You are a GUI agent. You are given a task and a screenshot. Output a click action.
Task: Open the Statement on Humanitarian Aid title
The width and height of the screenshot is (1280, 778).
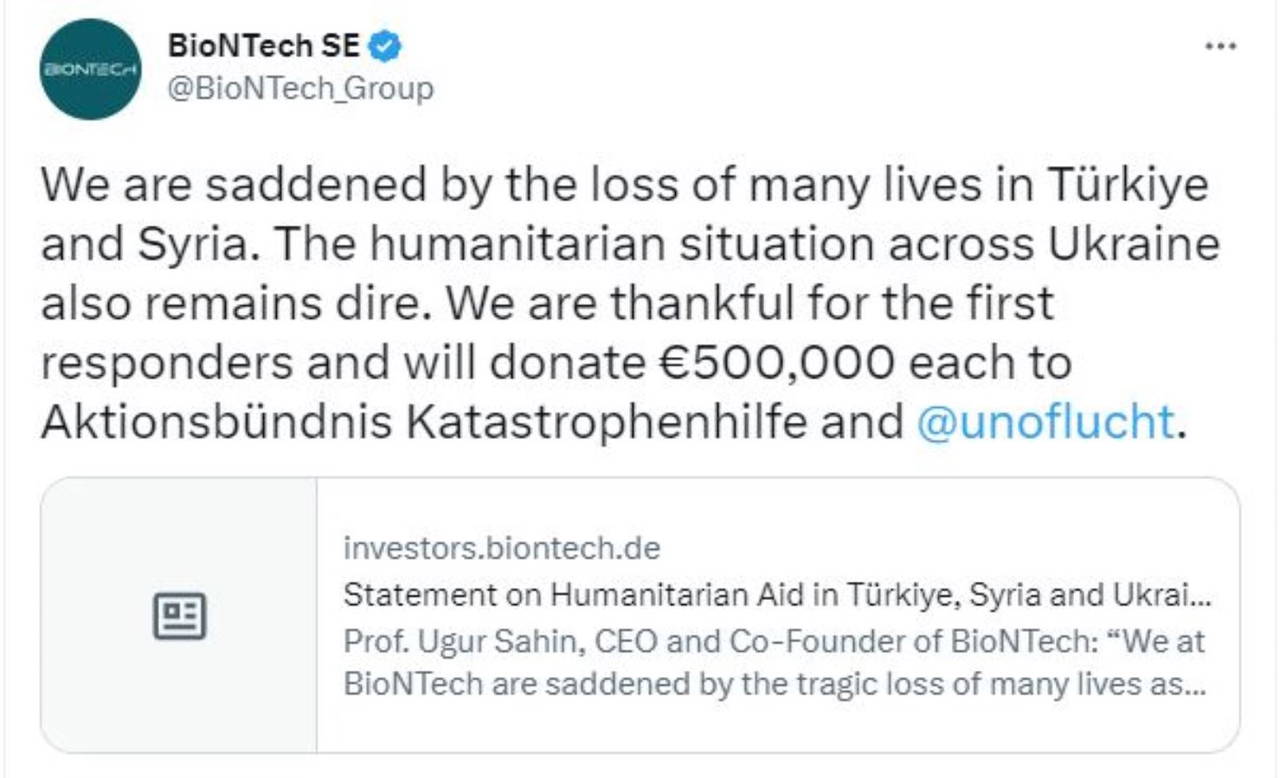point(776,595)
